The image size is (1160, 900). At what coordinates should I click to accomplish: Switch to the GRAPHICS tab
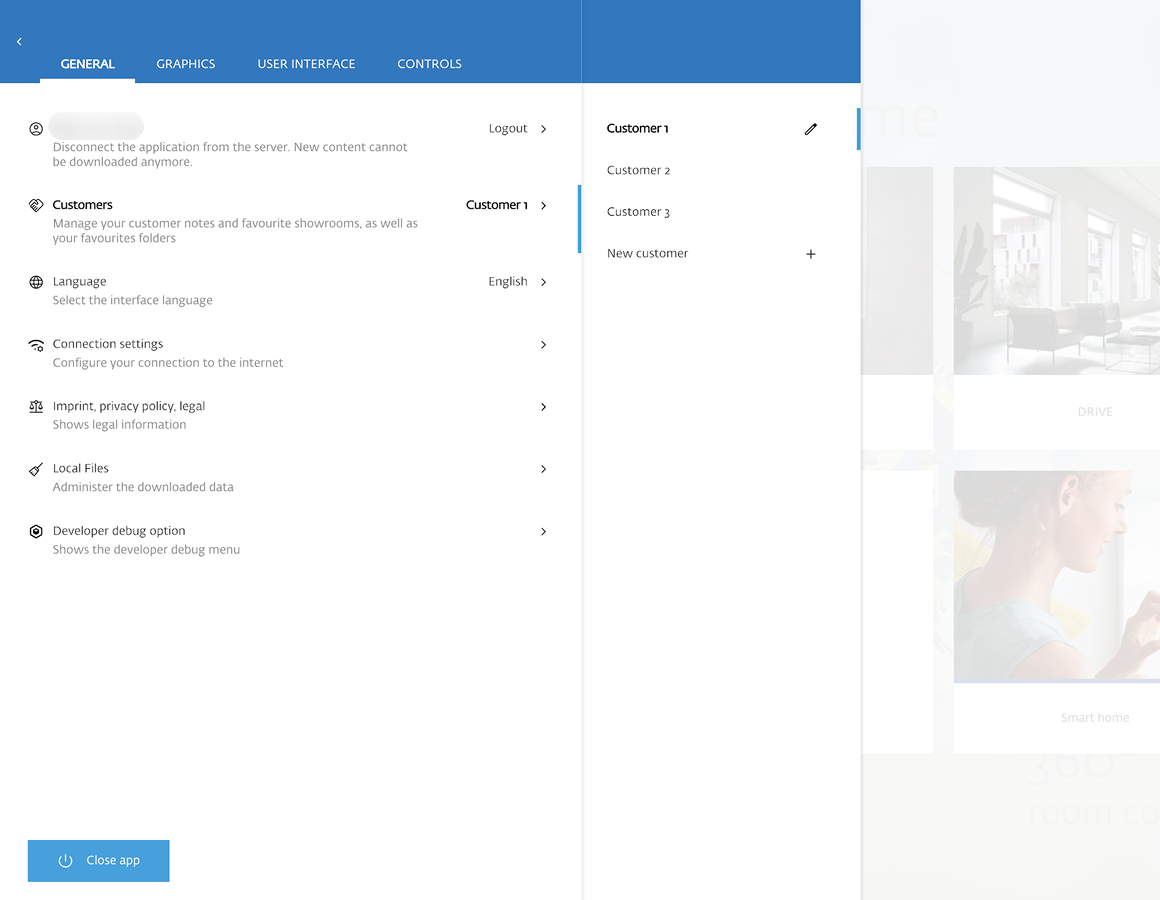click(x=185, y=63)
